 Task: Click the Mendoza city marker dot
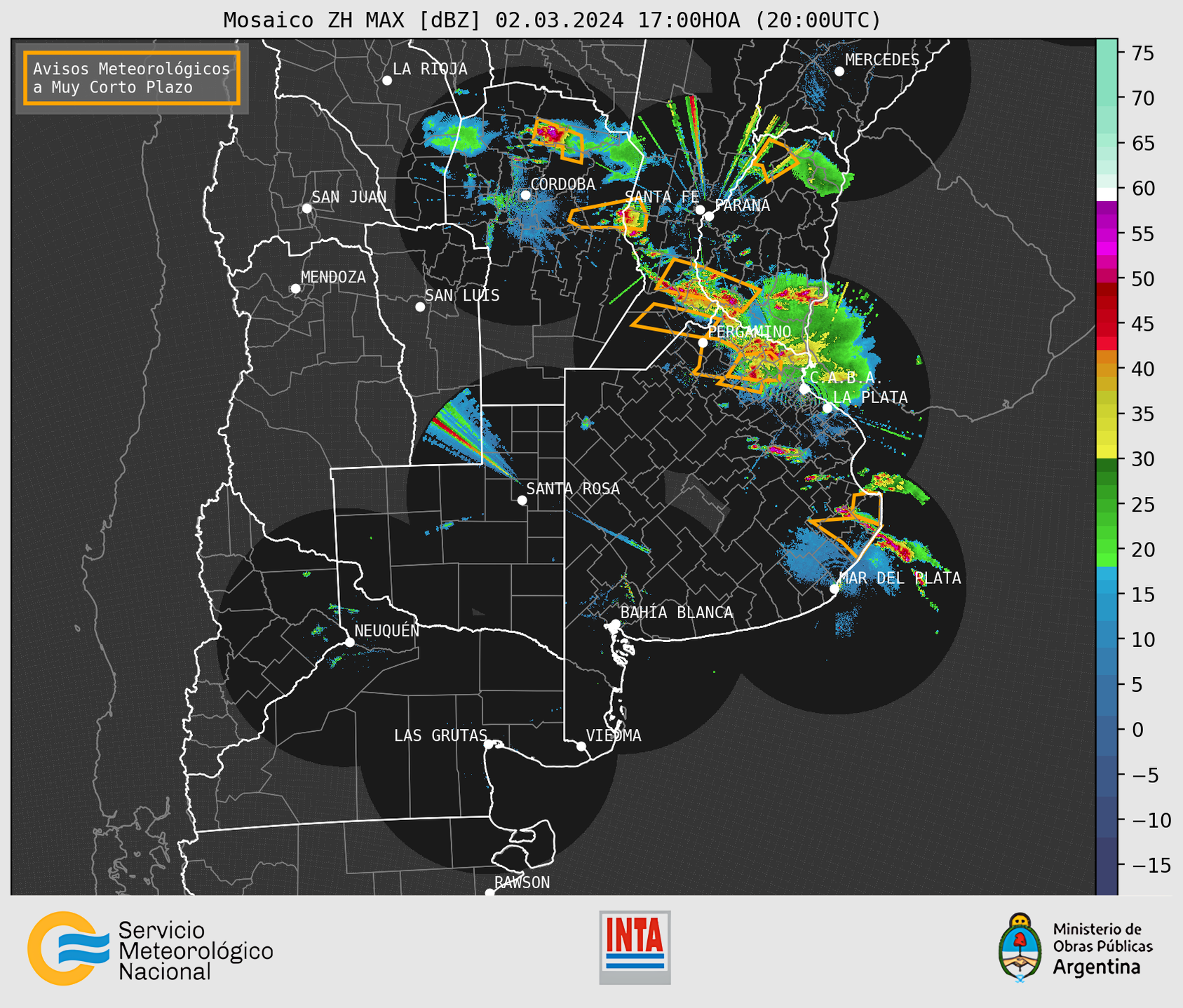tap(295, 289)
